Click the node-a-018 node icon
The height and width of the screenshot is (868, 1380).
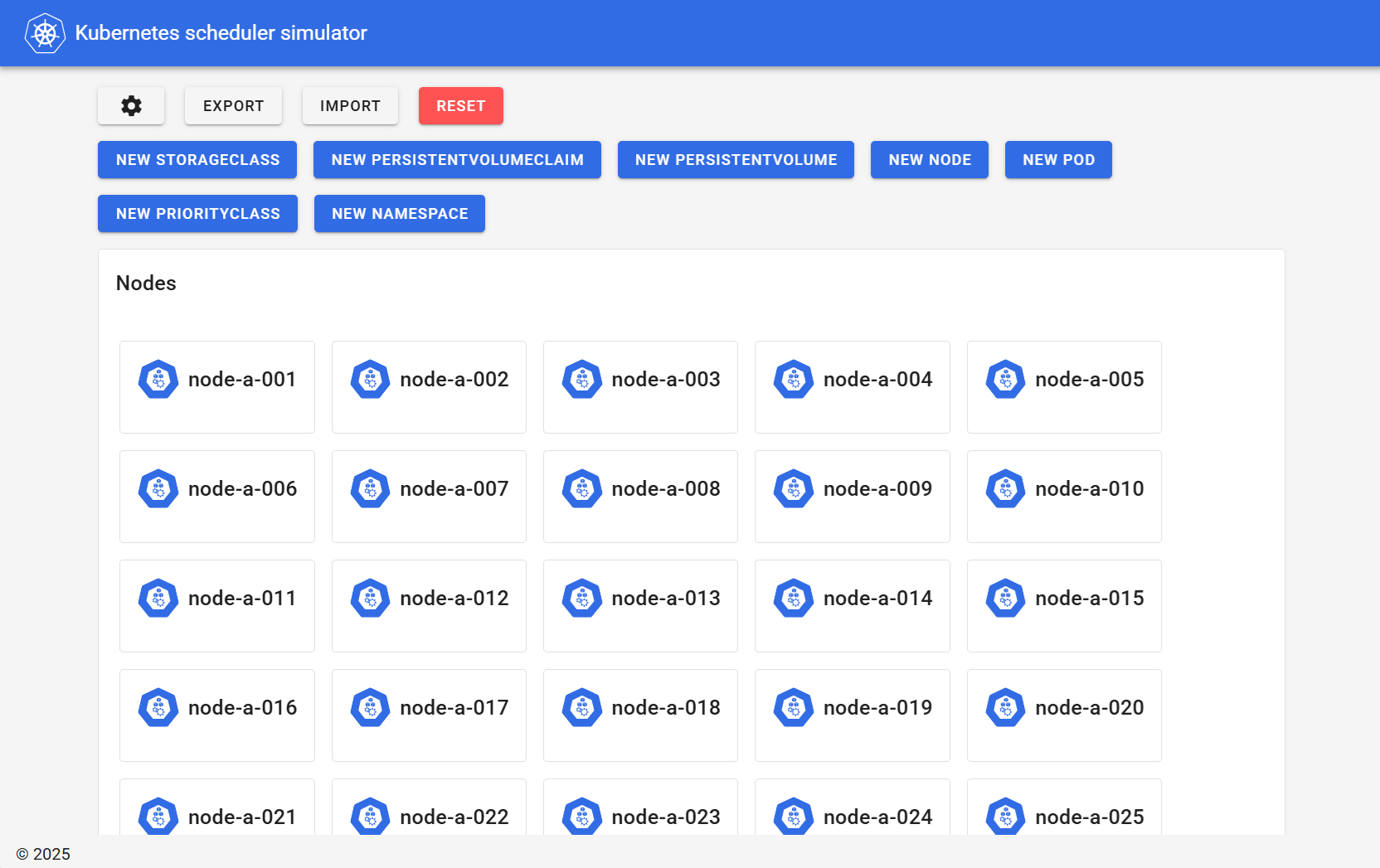[582, 708]
